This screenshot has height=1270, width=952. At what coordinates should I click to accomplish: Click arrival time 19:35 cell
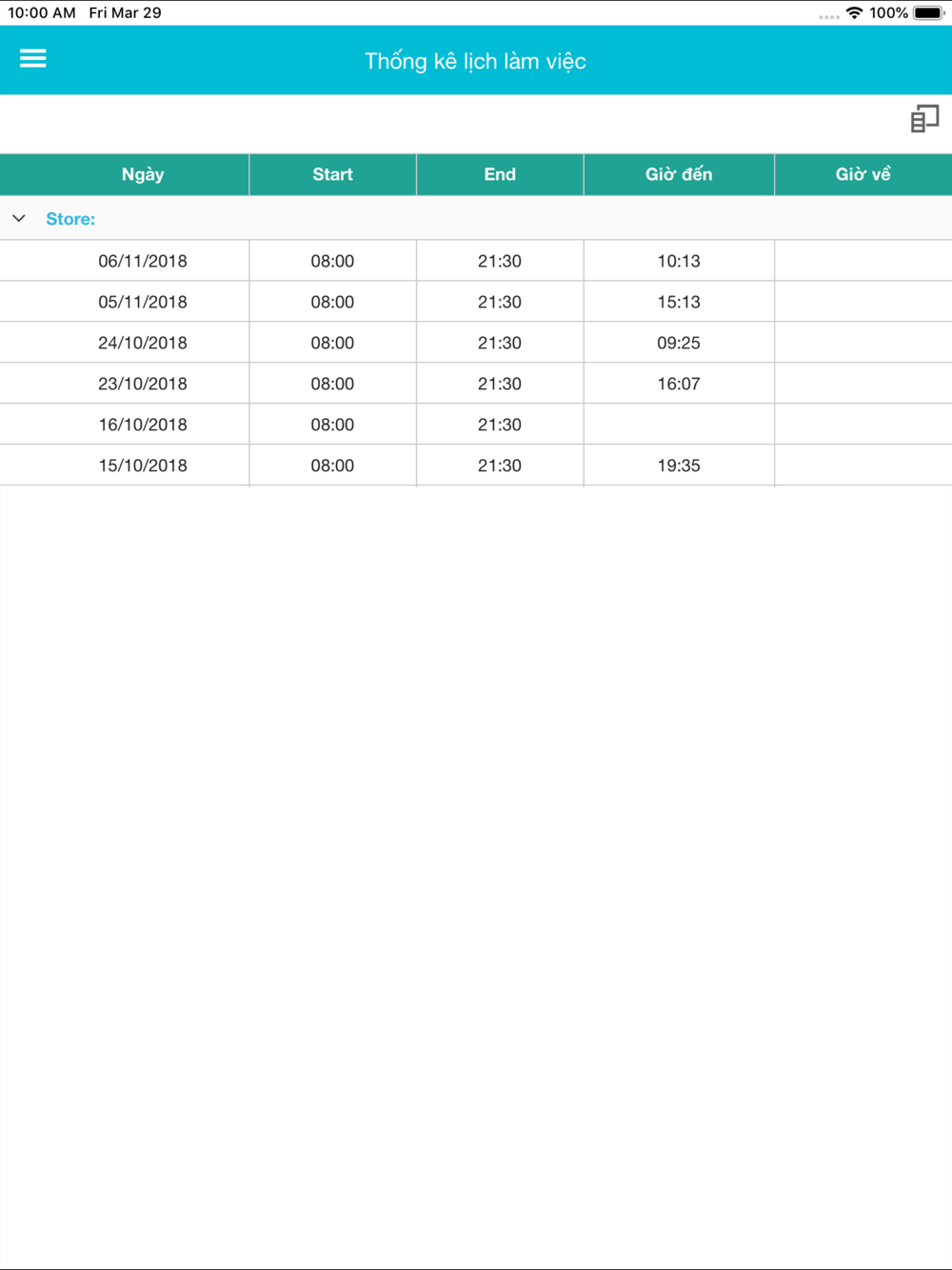[x=679, y=466]
